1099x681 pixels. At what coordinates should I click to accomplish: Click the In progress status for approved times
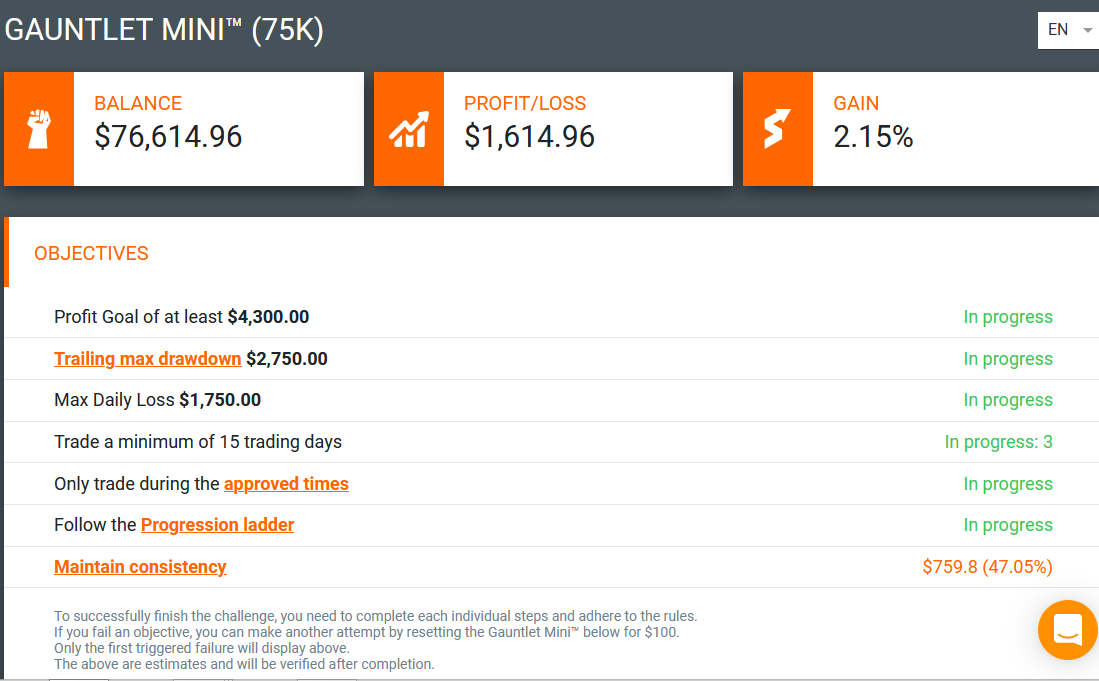1008,484
